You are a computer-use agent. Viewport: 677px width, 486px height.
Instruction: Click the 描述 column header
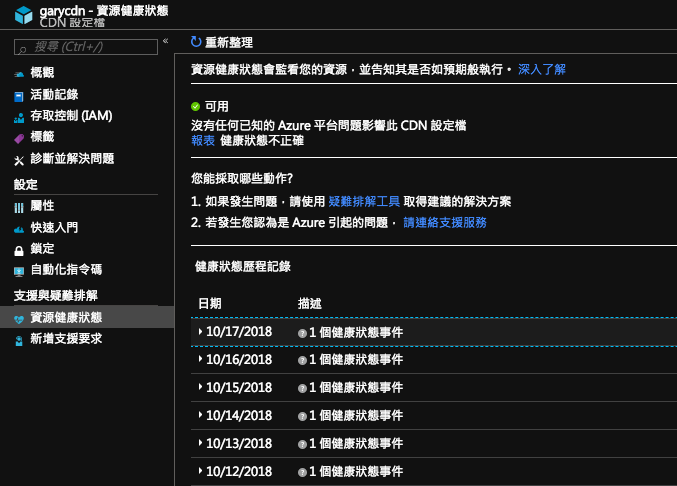(310, 304)
